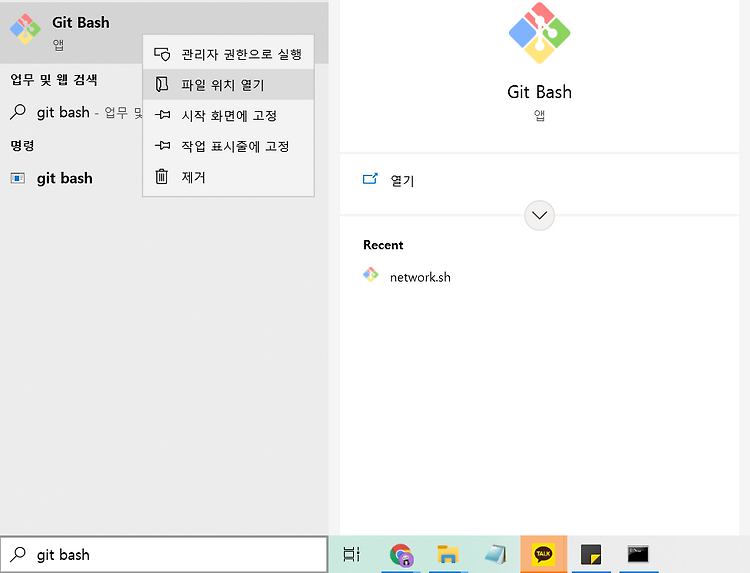The width and height of the screenshot is (750, 573).
Task: Click the command icon beside git bash
Action: pyautogui.click(x=18, y=178)
